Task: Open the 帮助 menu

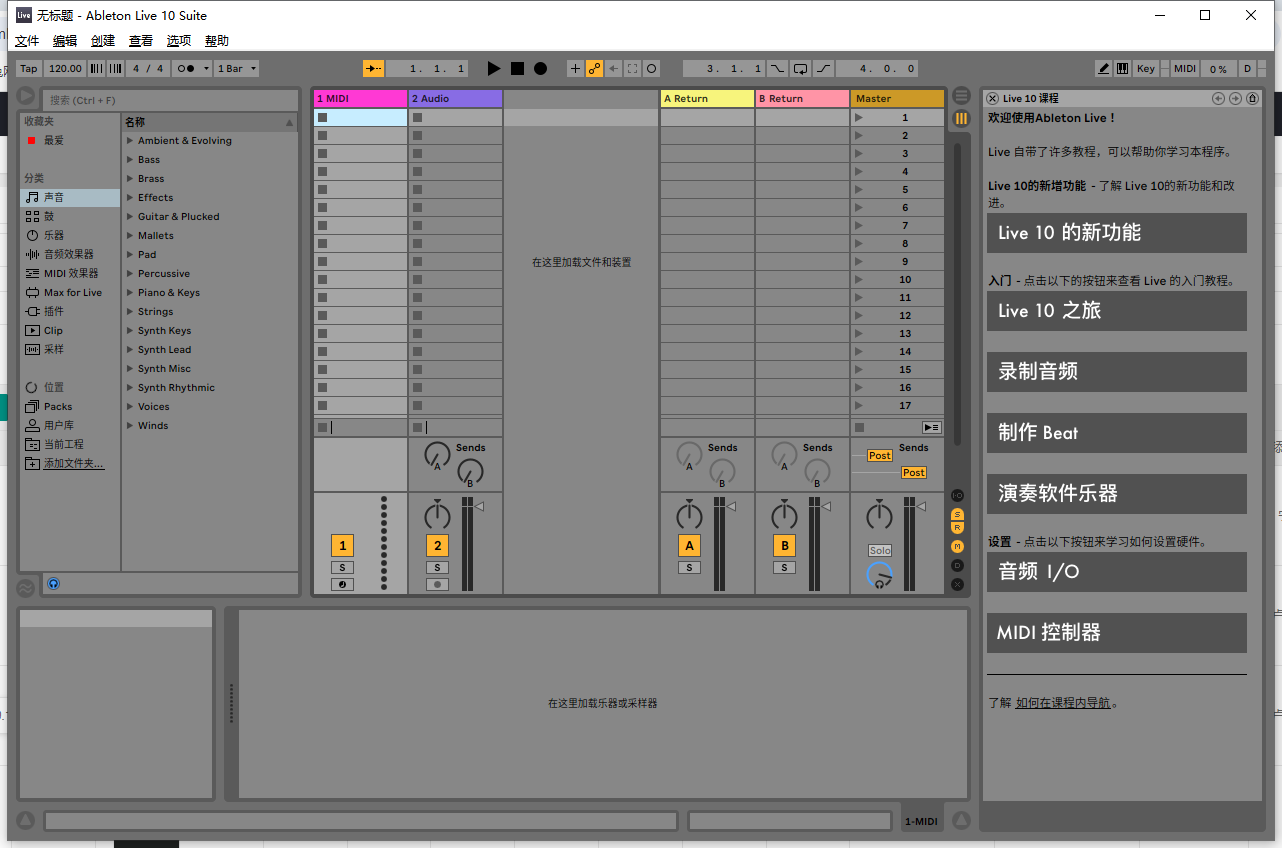Action: [x=217, y=41]
